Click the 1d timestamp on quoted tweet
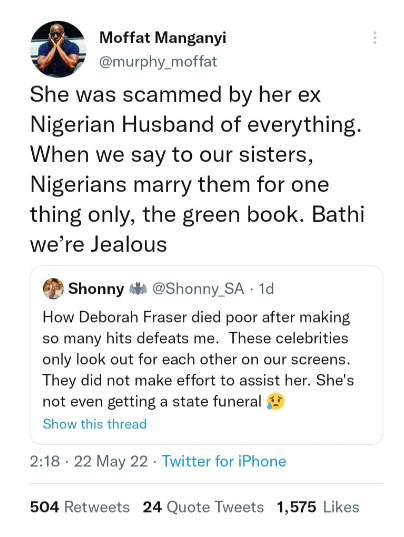The image size is (404, 537). 266,289
